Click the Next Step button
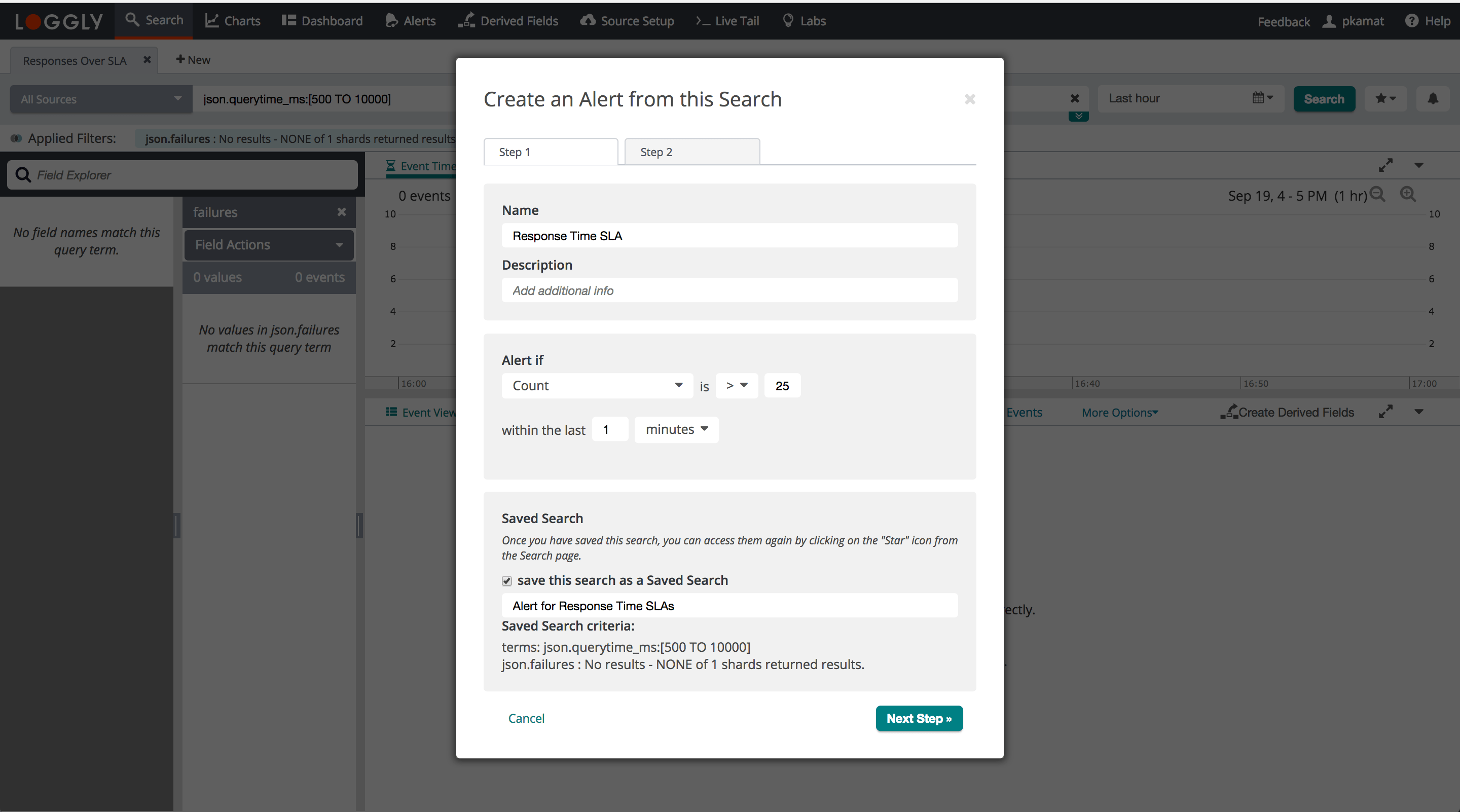 [x=918, y=719]
